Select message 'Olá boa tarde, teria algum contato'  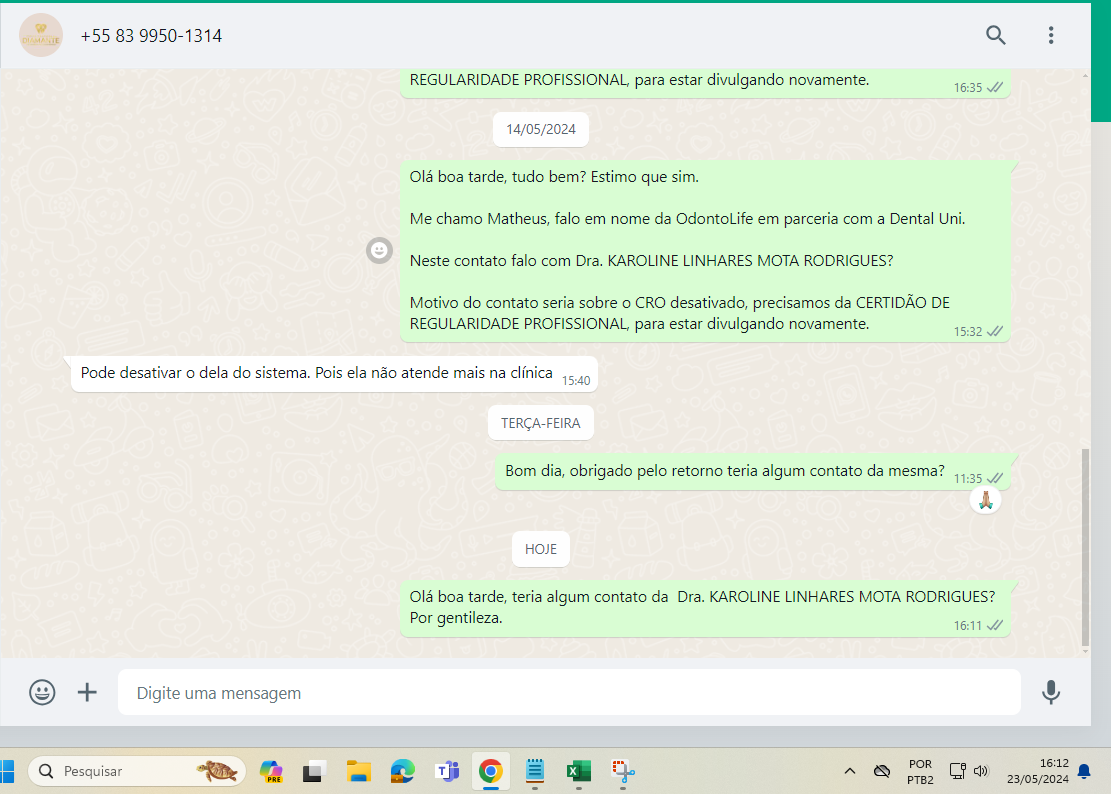705,608
